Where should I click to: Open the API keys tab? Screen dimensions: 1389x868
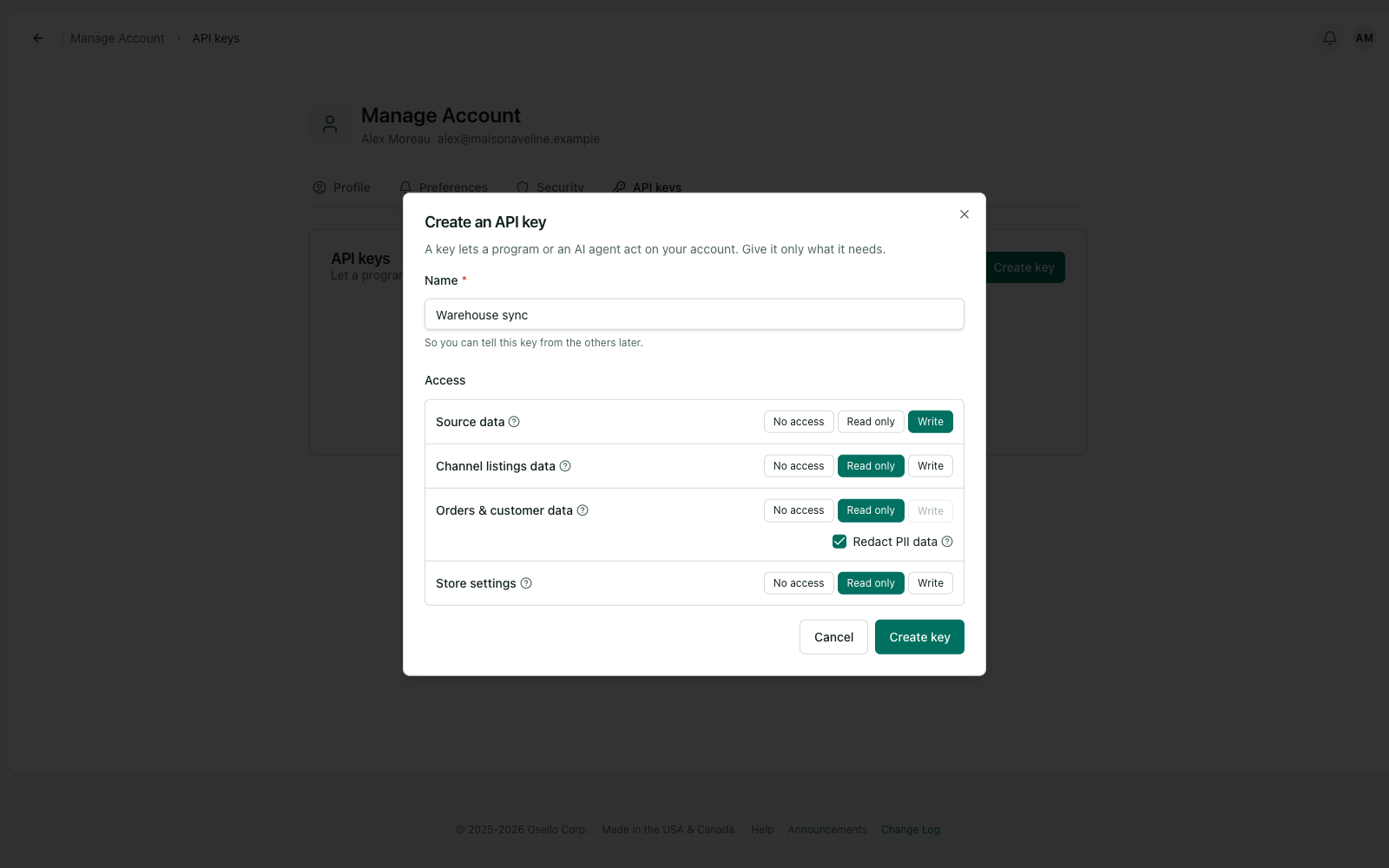pos(647,187)
